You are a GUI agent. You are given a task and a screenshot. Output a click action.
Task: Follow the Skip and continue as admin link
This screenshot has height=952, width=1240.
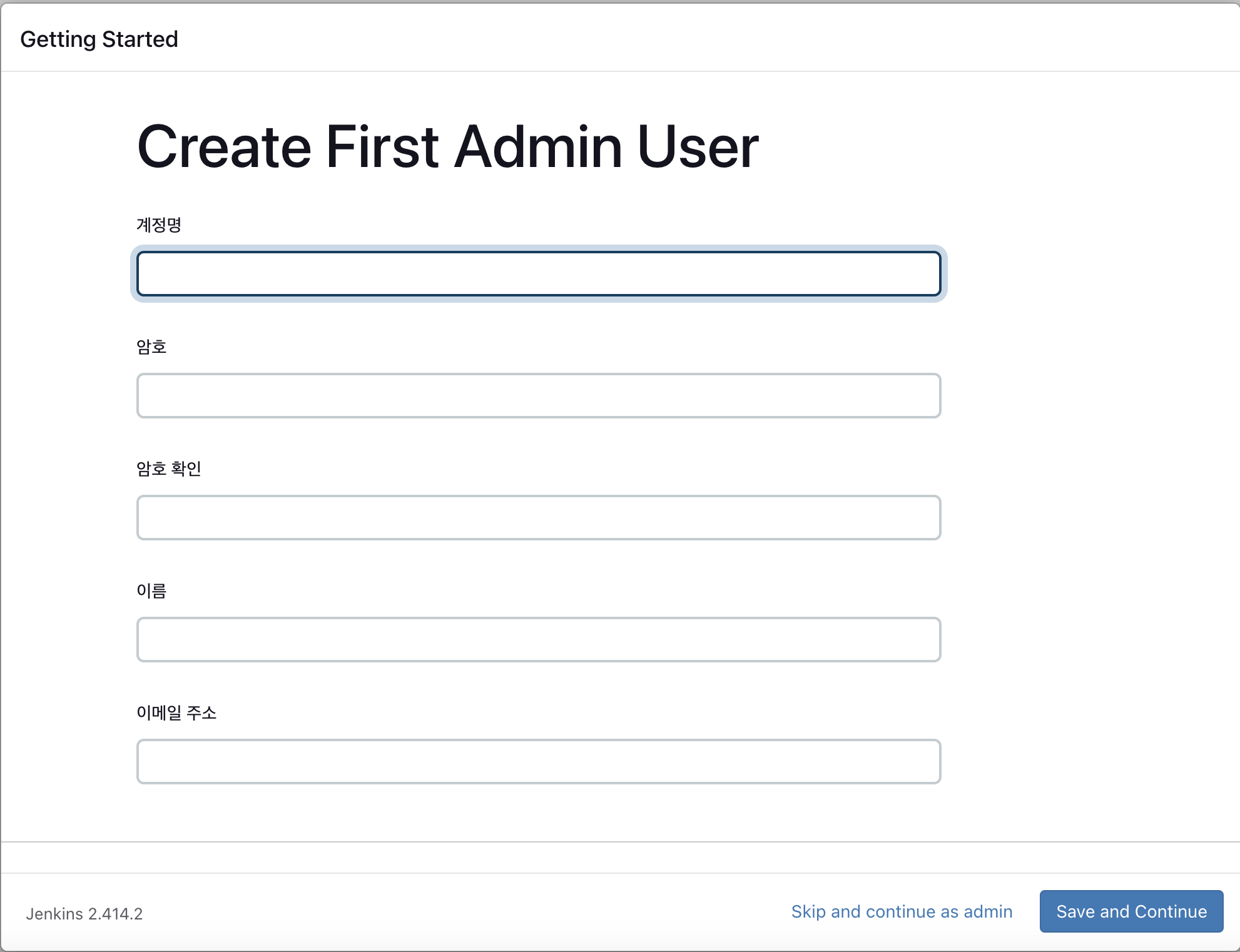click(902, 911)
